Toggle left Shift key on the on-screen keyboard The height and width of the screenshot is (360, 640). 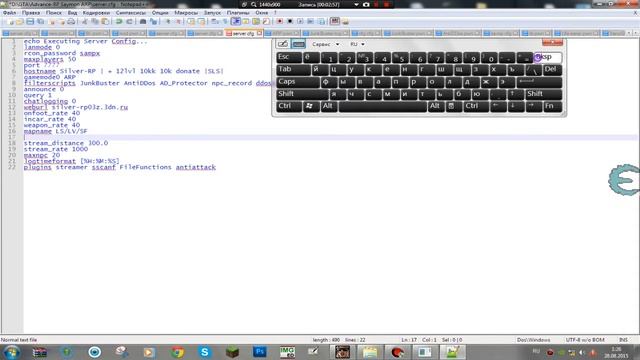(302, 94)
